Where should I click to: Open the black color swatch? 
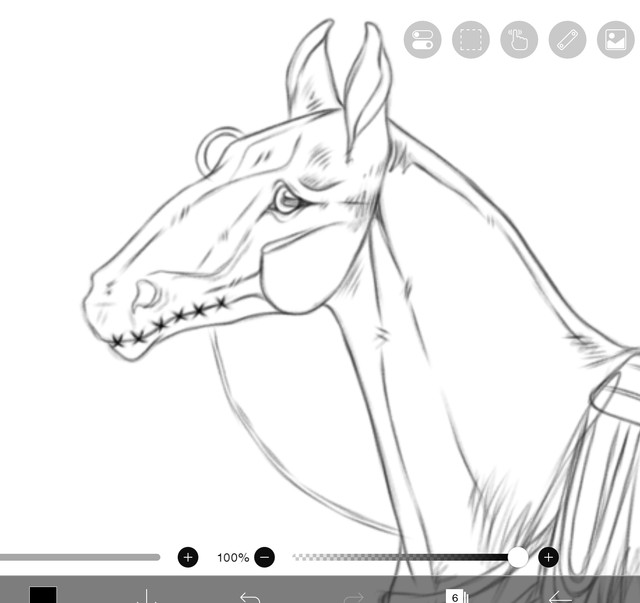tap(43, 595)
